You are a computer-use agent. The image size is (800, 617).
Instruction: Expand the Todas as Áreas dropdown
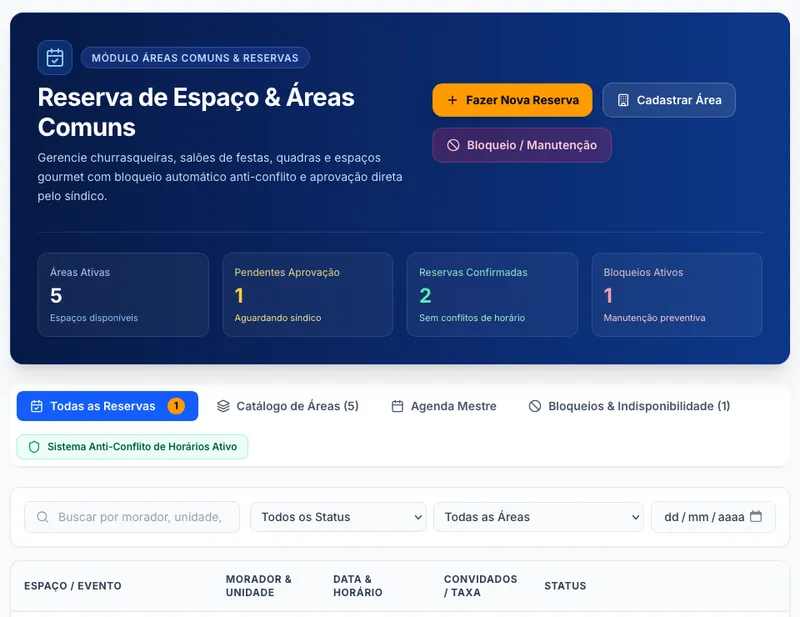coord(538,517)
